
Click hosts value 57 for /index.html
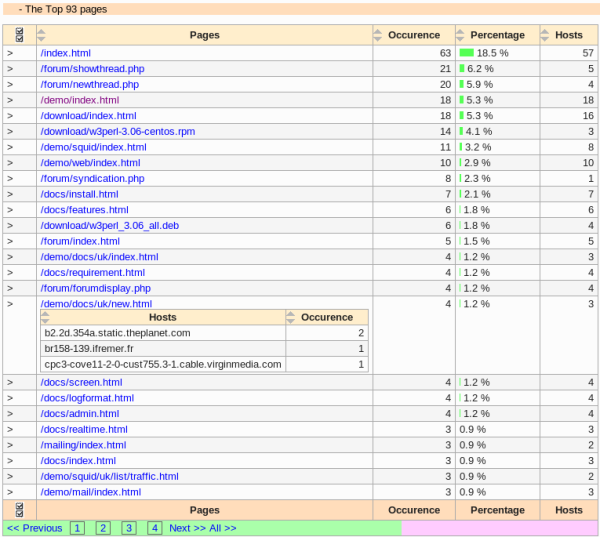coord(588,53)
